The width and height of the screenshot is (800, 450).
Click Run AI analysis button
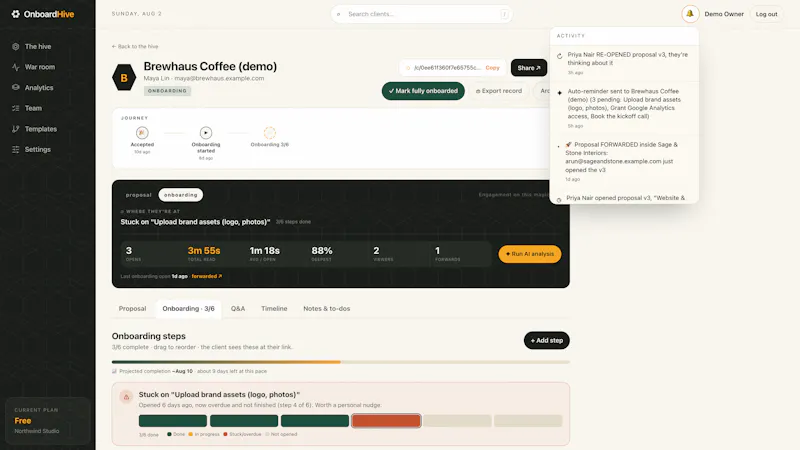pos(530,254)
